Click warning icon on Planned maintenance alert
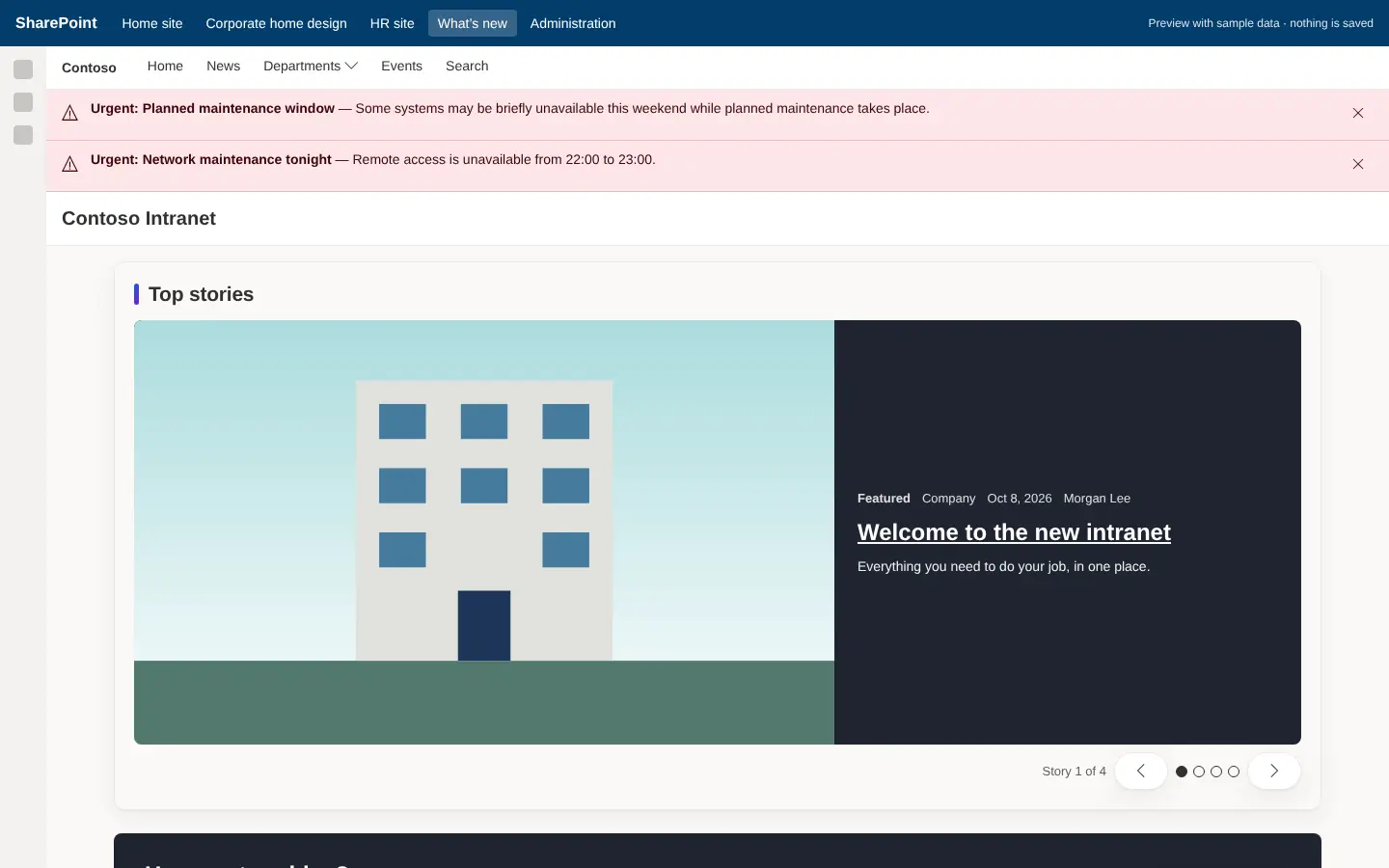Image resolution: width=1389 pixels, height=868 pixels. coord(70,114)
